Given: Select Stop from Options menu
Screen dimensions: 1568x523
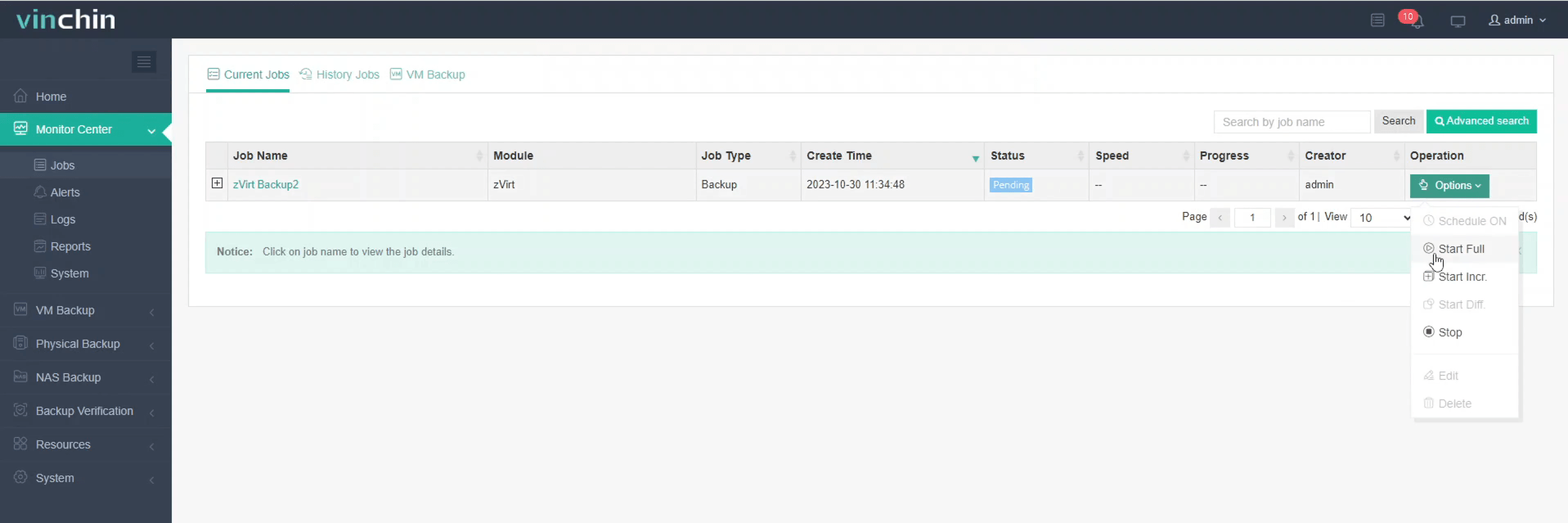Looking at the screenshot, I should click(x=1464, y=332).
